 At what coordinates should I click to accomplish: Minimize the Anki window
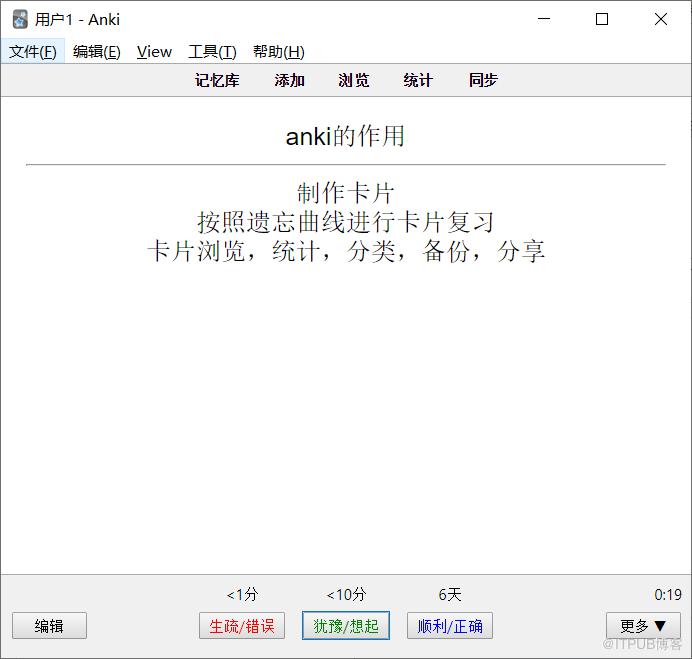pos(544,19)
